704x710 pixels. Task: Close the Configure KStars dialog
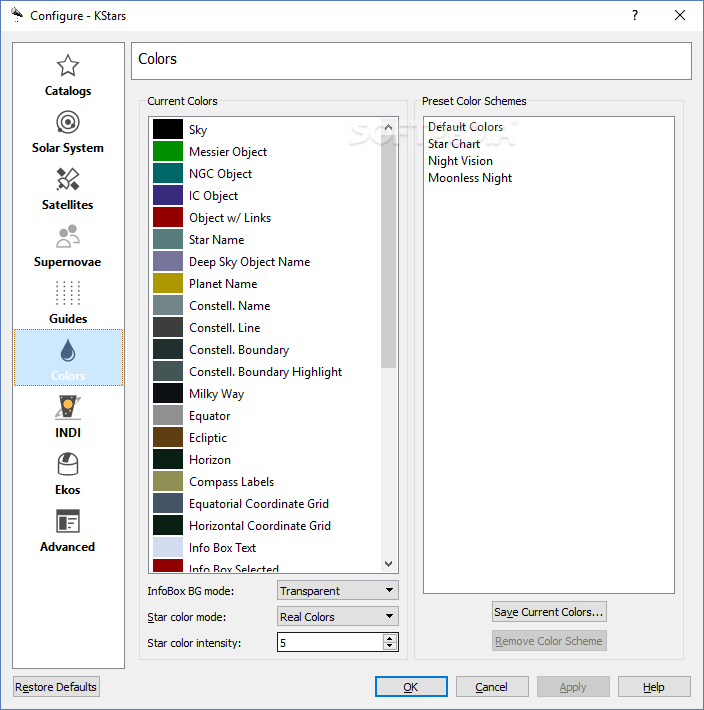click(x=680, y=15)
